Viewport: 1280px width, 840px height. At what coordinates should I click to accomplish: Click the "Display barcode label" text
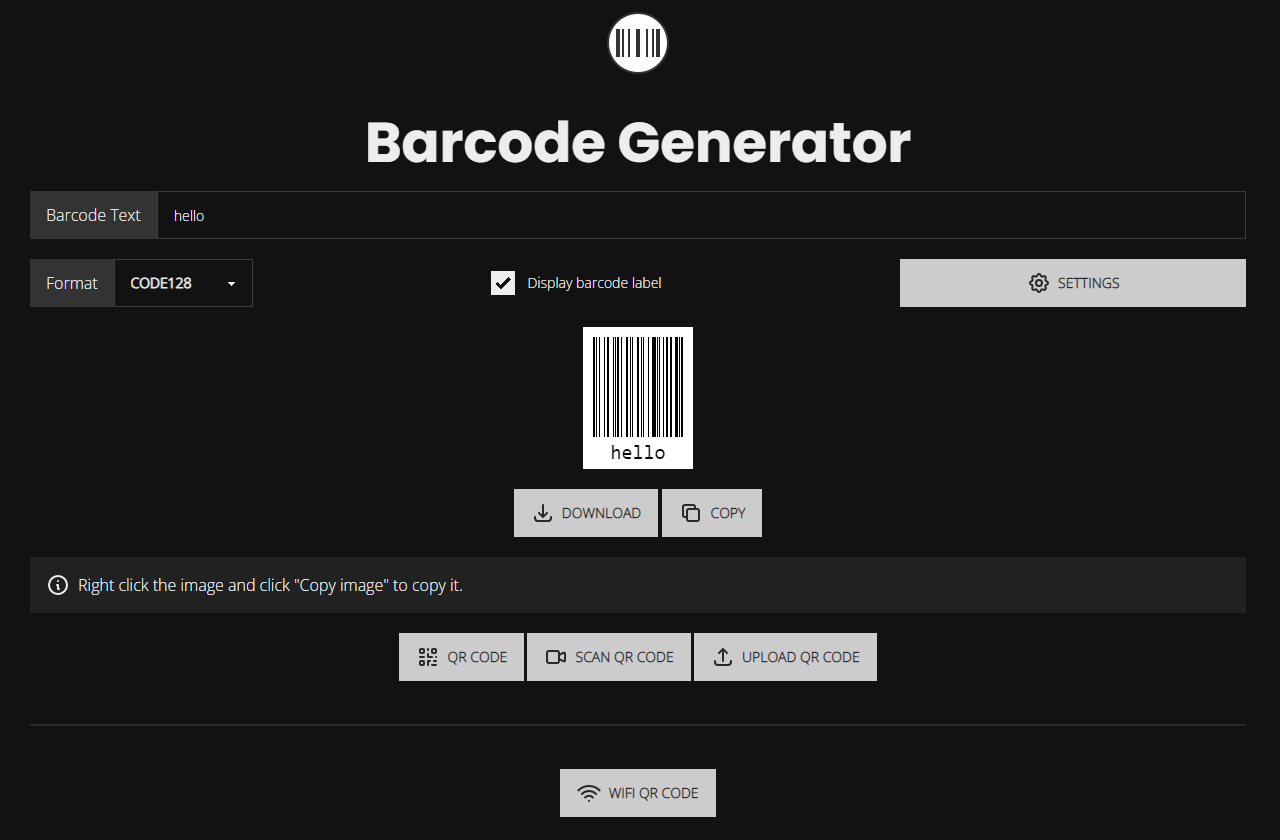(x=594, y=283)
